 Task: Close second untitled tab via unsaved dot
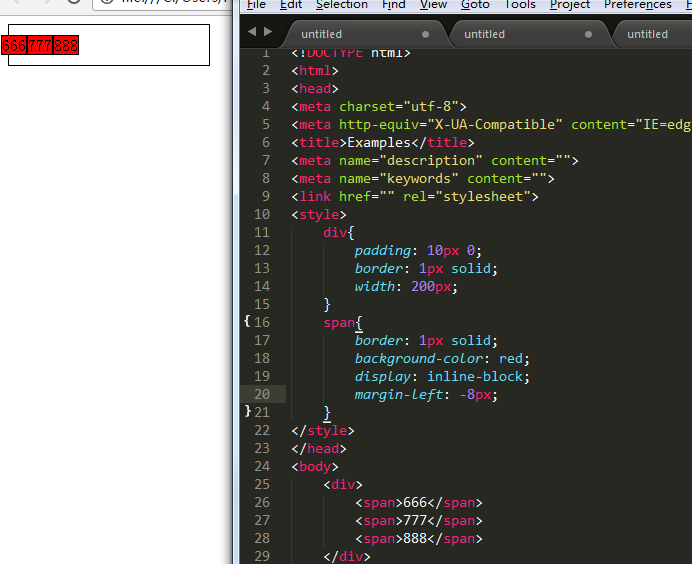coord(588,34)
